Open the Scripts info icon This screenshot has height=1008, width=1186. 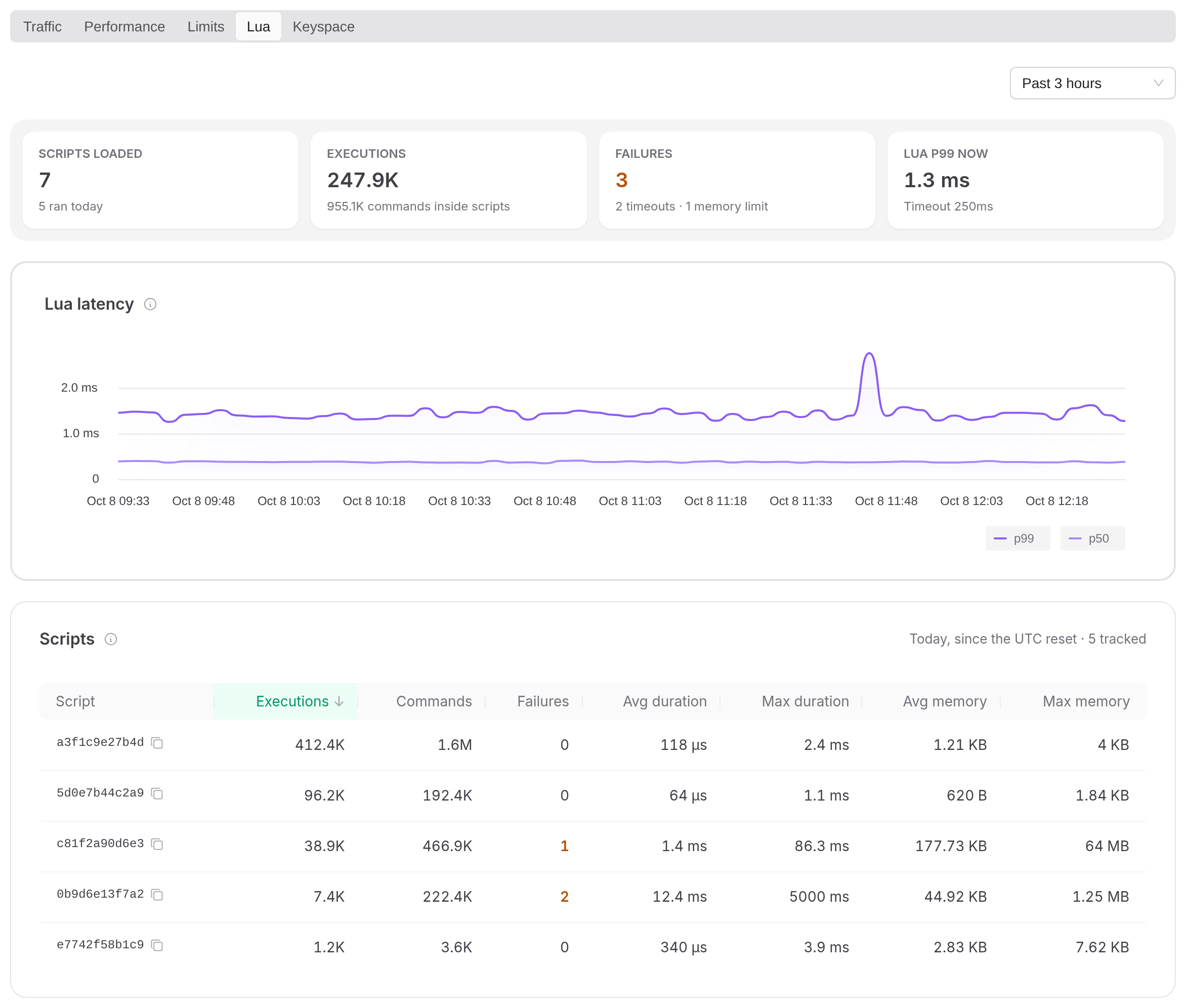point(111,640)
